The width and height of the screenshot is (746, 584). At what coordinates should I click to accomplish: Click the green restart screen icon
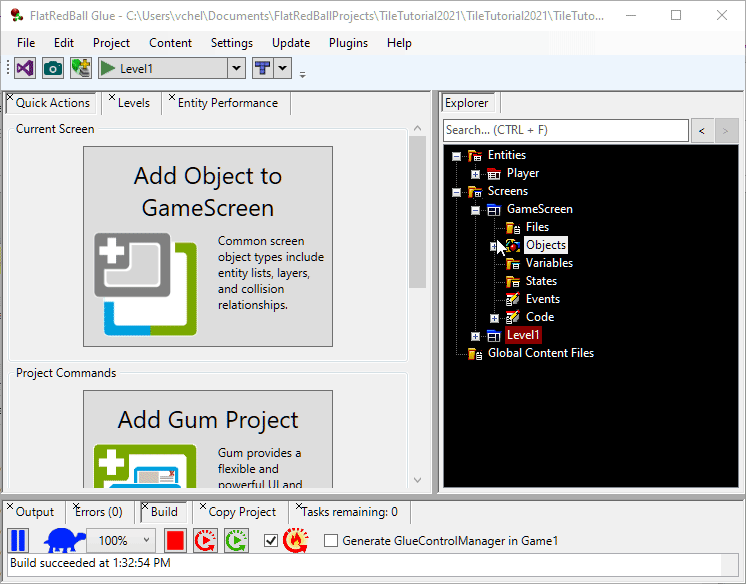coord(236,541)
